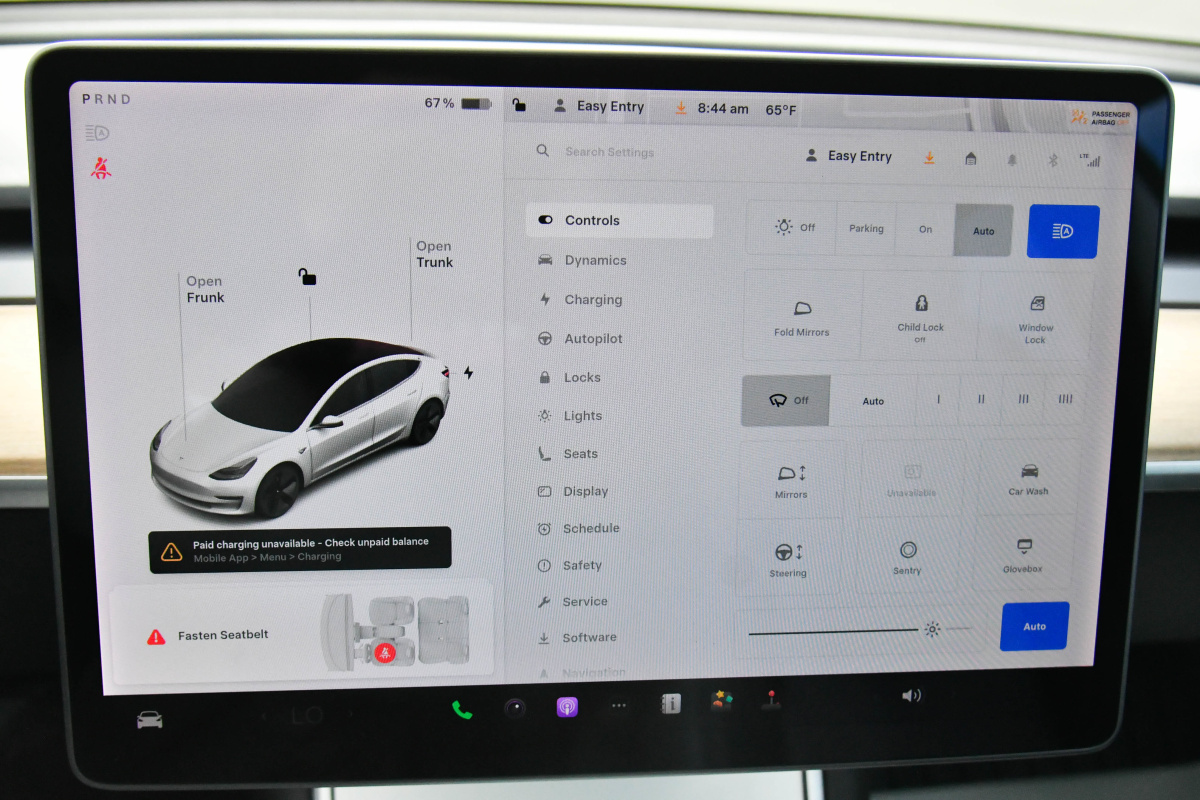Toggle Window Lock
1200x800 pixels.
pos(1035,317)
